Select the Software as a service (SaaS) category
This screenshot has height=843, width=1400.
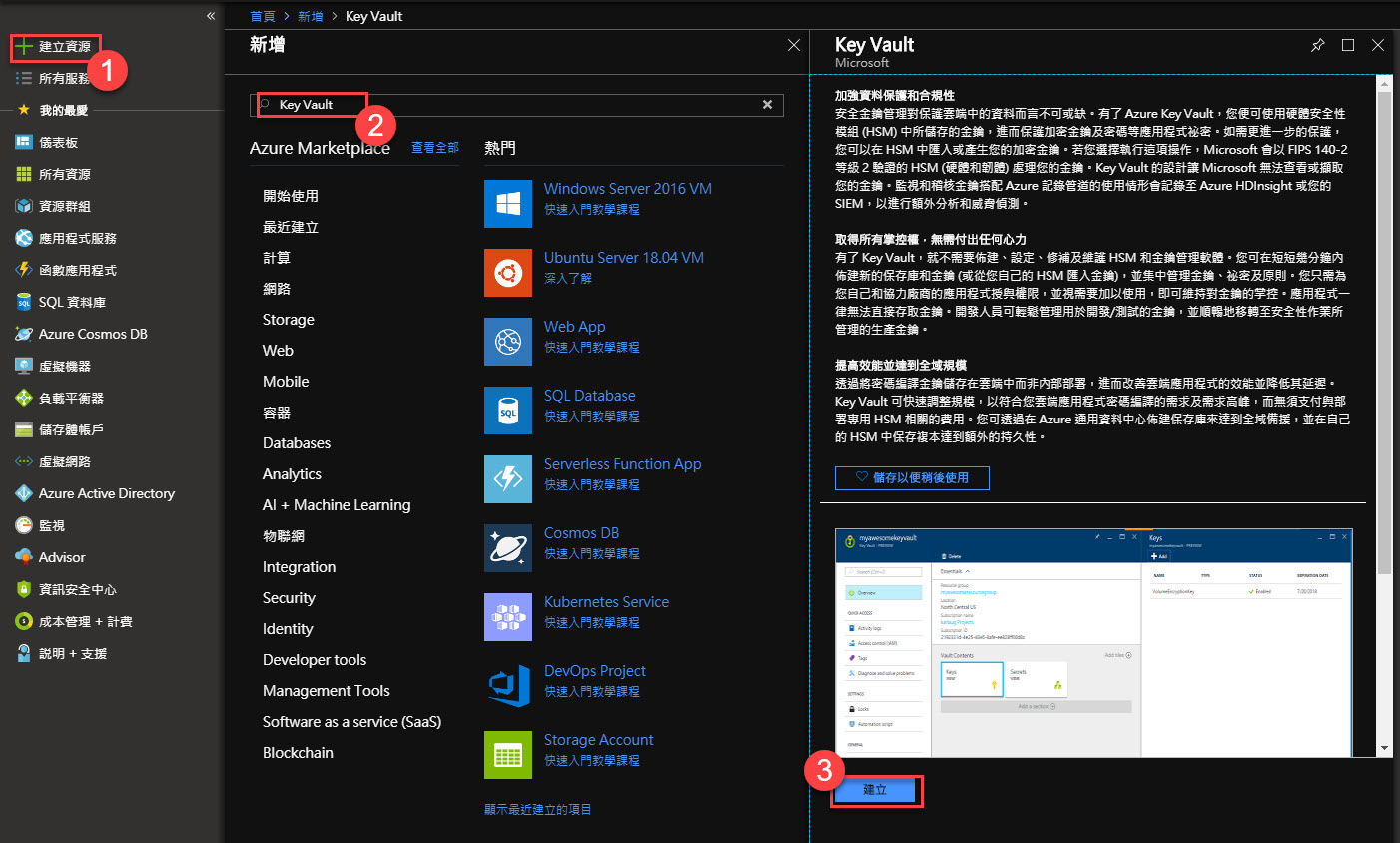351,722
